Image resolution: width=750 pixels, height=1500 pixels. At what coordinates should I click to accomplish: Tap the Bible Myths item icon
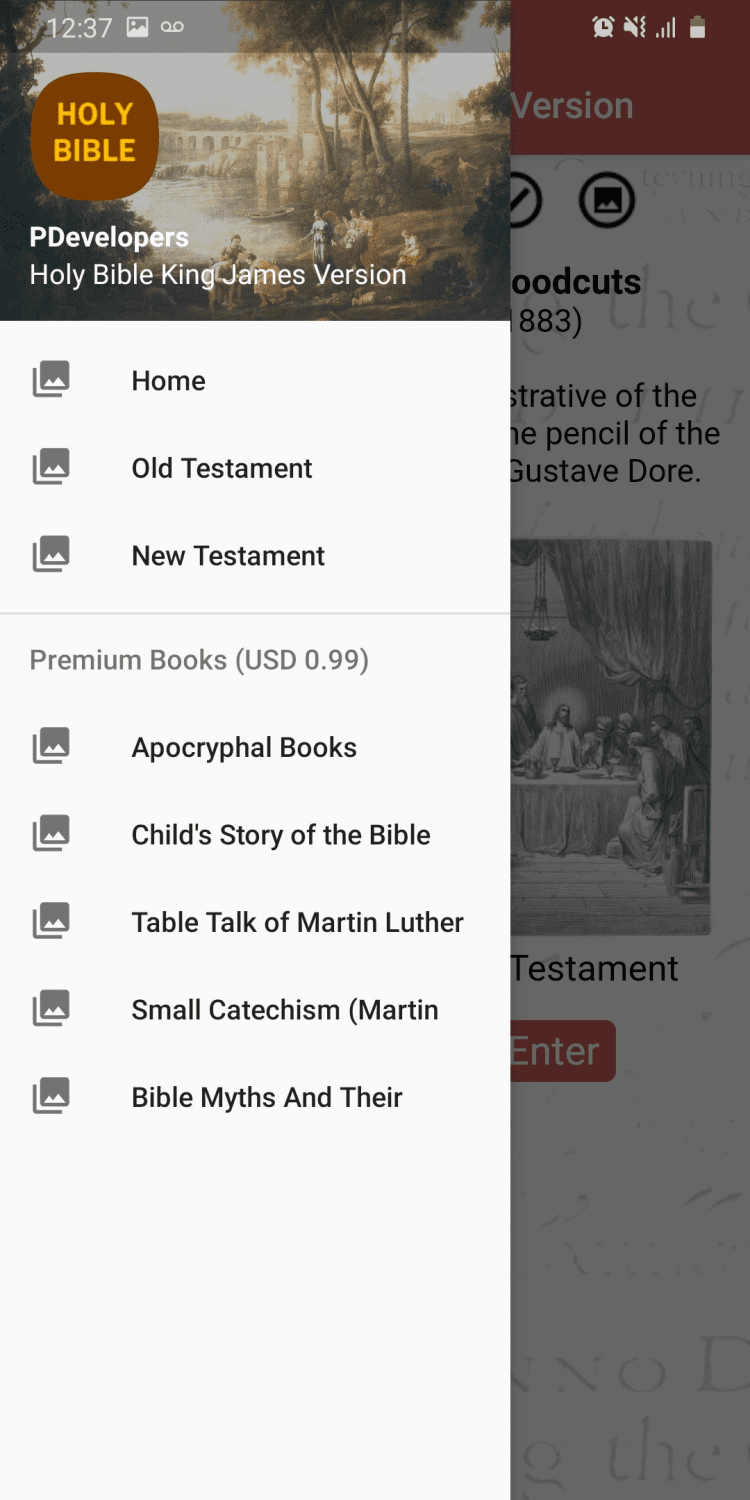point(51,1097)
